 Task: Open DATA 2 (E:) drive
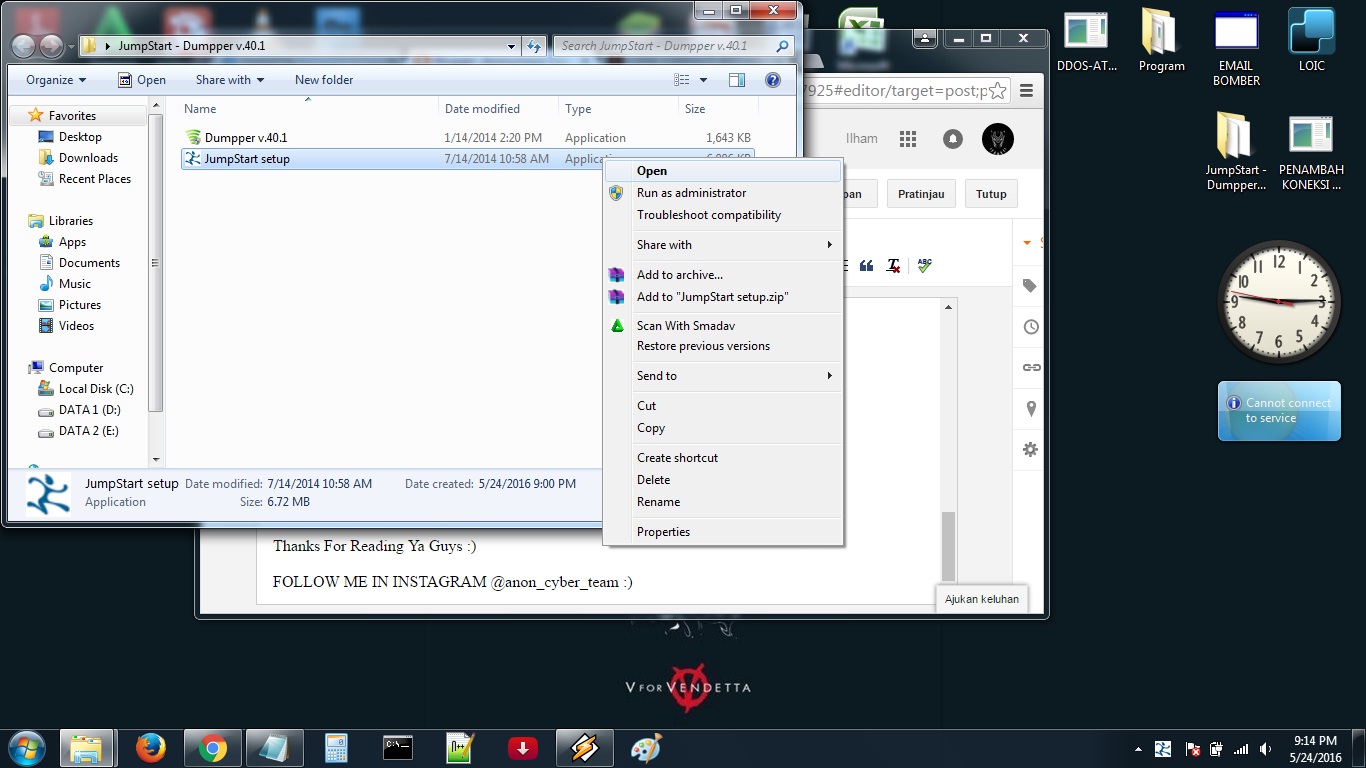(89, 431)
